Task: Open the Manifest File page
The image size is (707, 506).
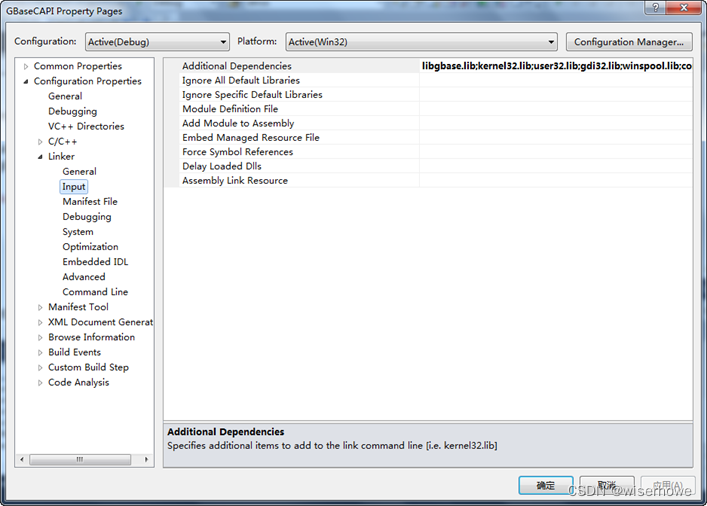Action: pyautogui.click(x=90, y=202)
